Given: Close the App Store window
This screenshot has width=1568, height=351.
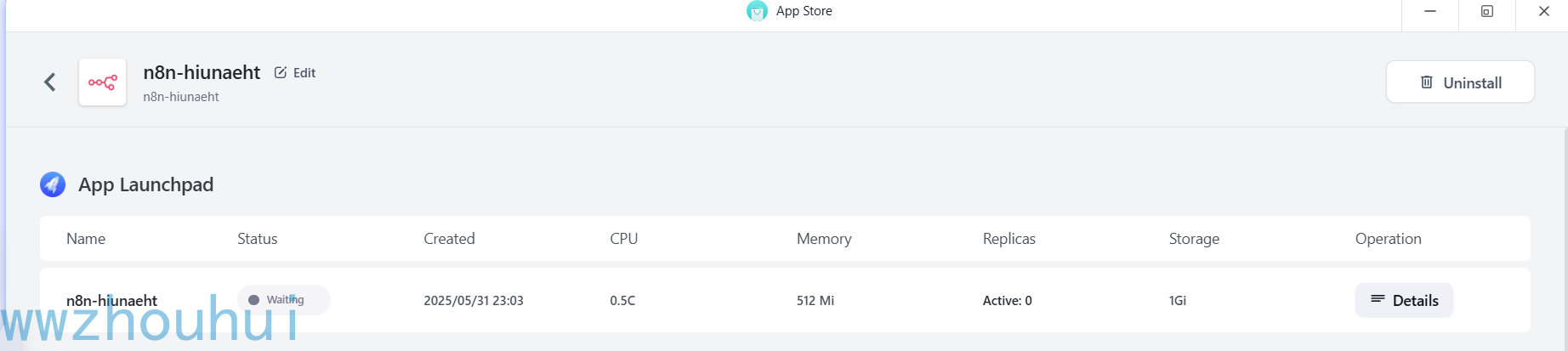Looking at the screenshot, I should [x=1543, y=11].
